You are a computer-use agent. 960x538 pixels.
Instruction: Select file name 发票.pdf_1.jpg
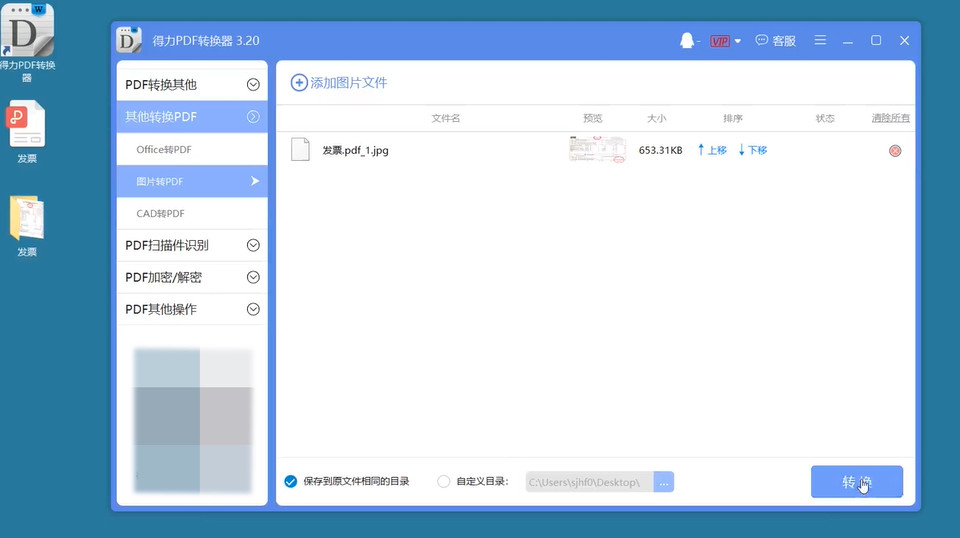(x=355, y=151)
